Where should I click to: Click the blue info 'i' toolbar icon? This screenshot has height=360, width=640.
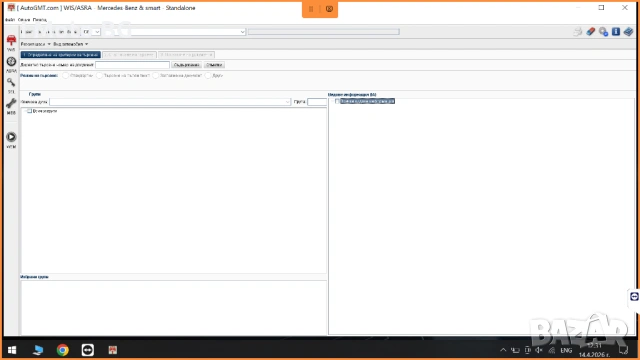[x=616, y=32]
